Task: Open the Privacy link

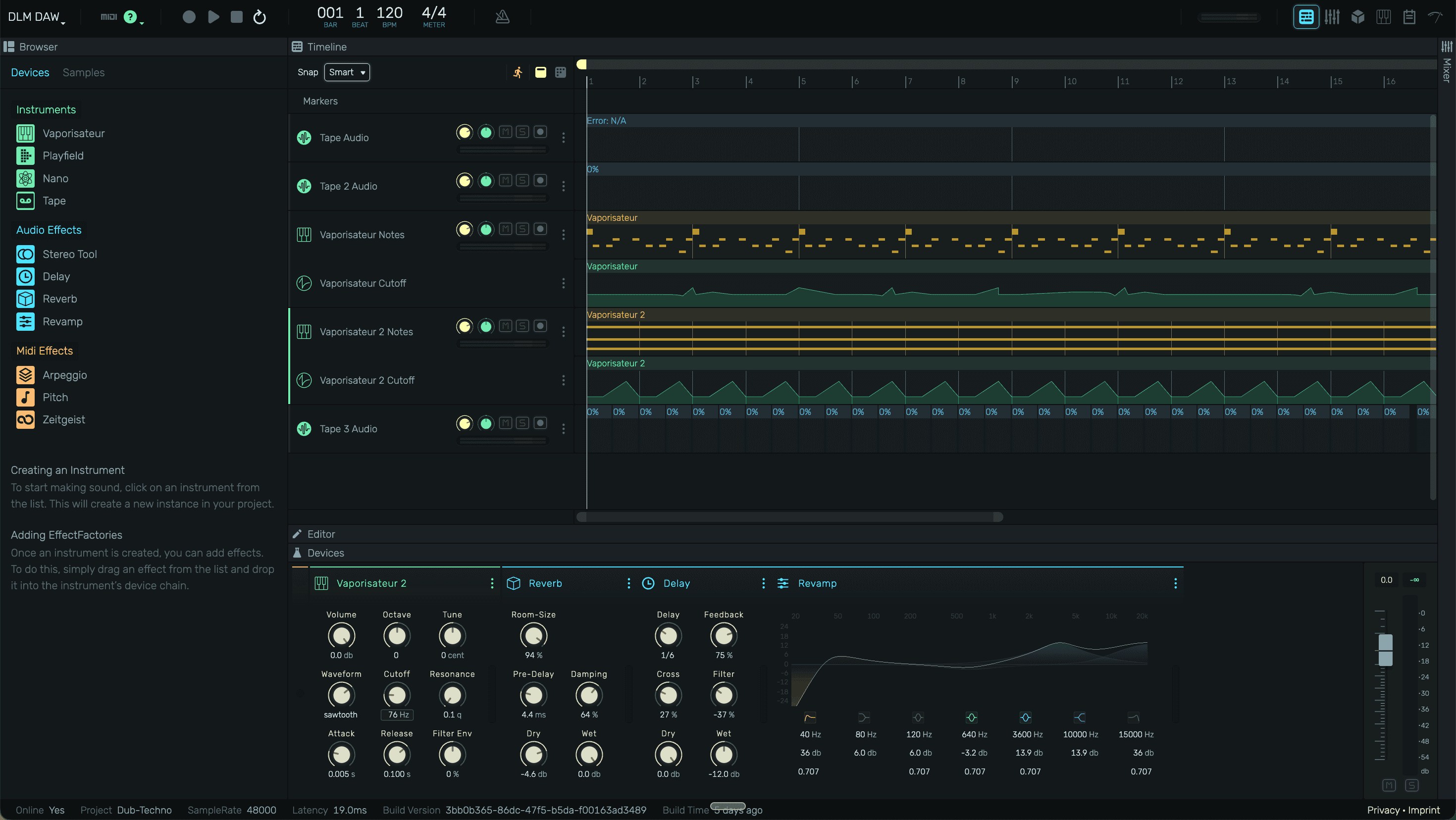Action: pyautogui.click(x=1383, y=810)
